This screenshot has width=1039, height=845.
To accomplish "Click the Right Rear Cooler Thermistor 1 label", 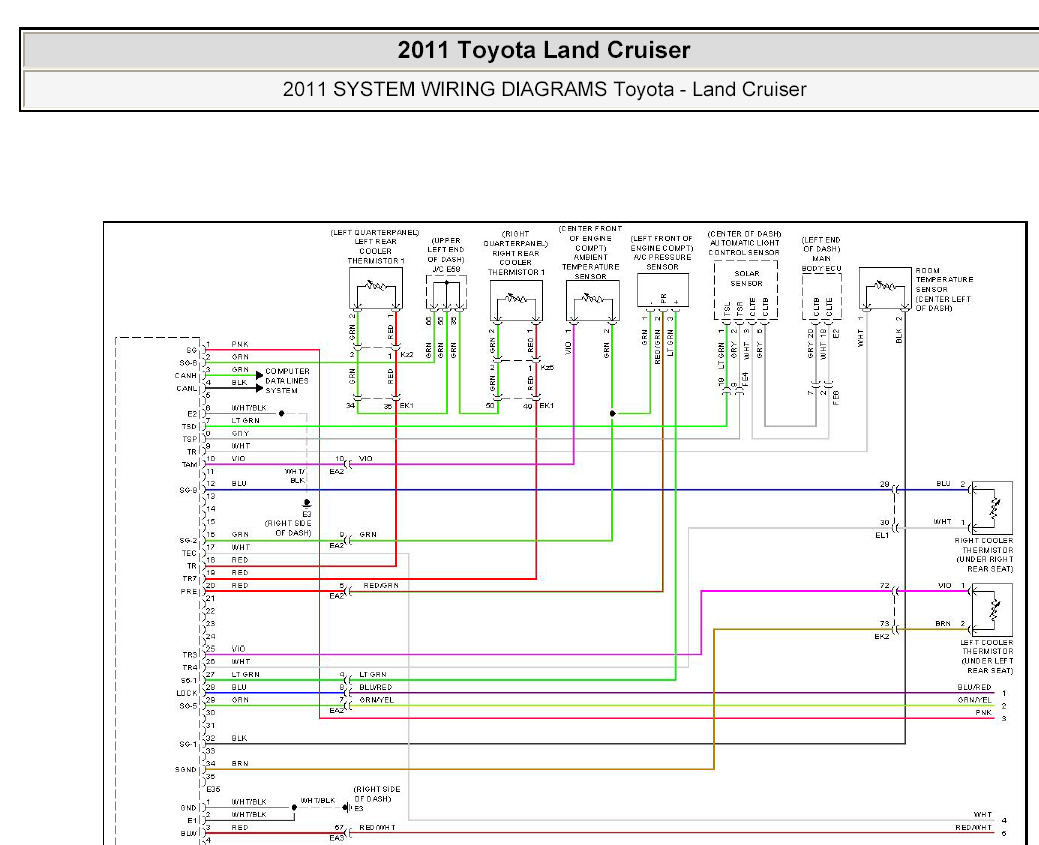I will [516, 253].
